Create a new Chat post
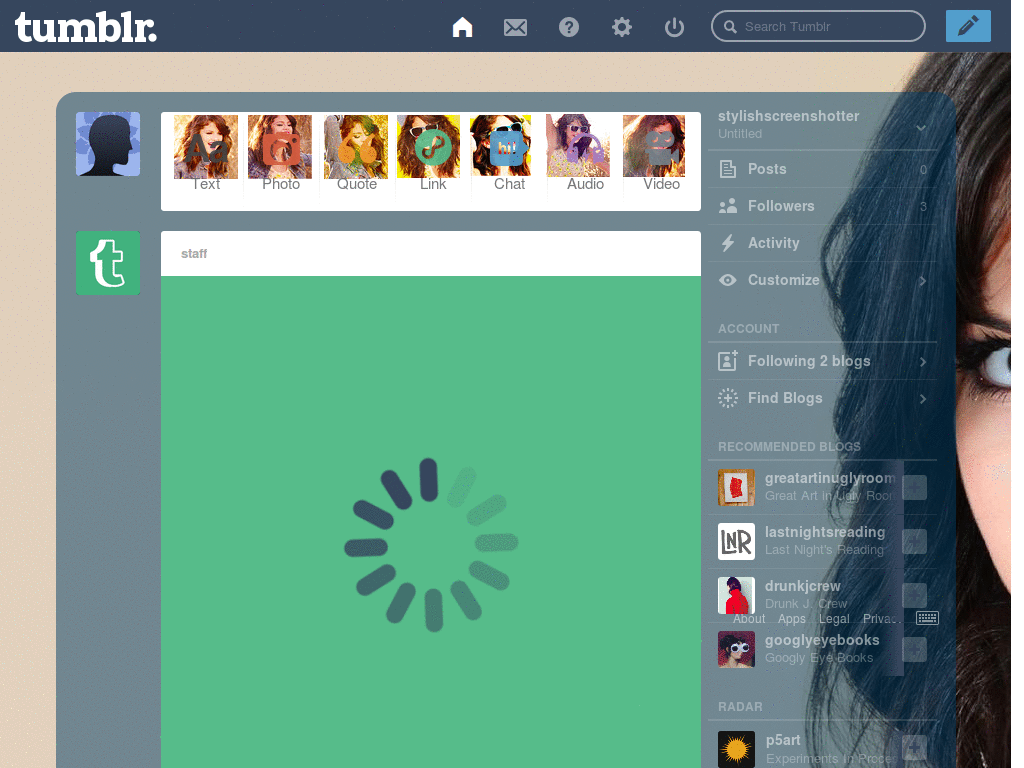The width and height of the screenshot is (1024, 768). tap(509, 155)
